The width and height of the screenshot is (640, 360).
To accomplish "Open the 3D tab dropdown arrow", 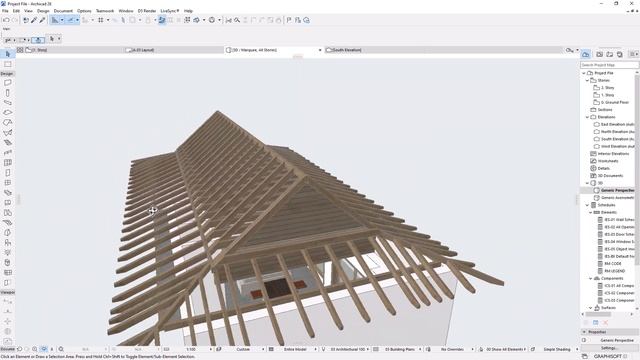I will pos(320,50).
